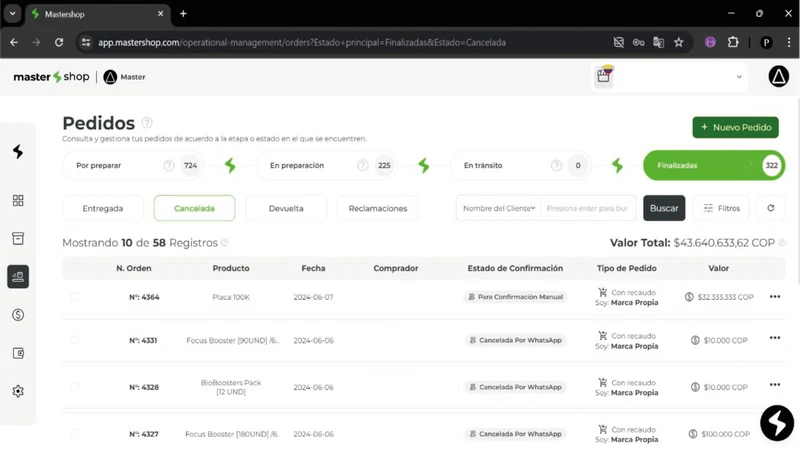Bookmark this page with the star icon
Image resolution: width=800 pixels, height=450 pixels.
click(679, 42)
